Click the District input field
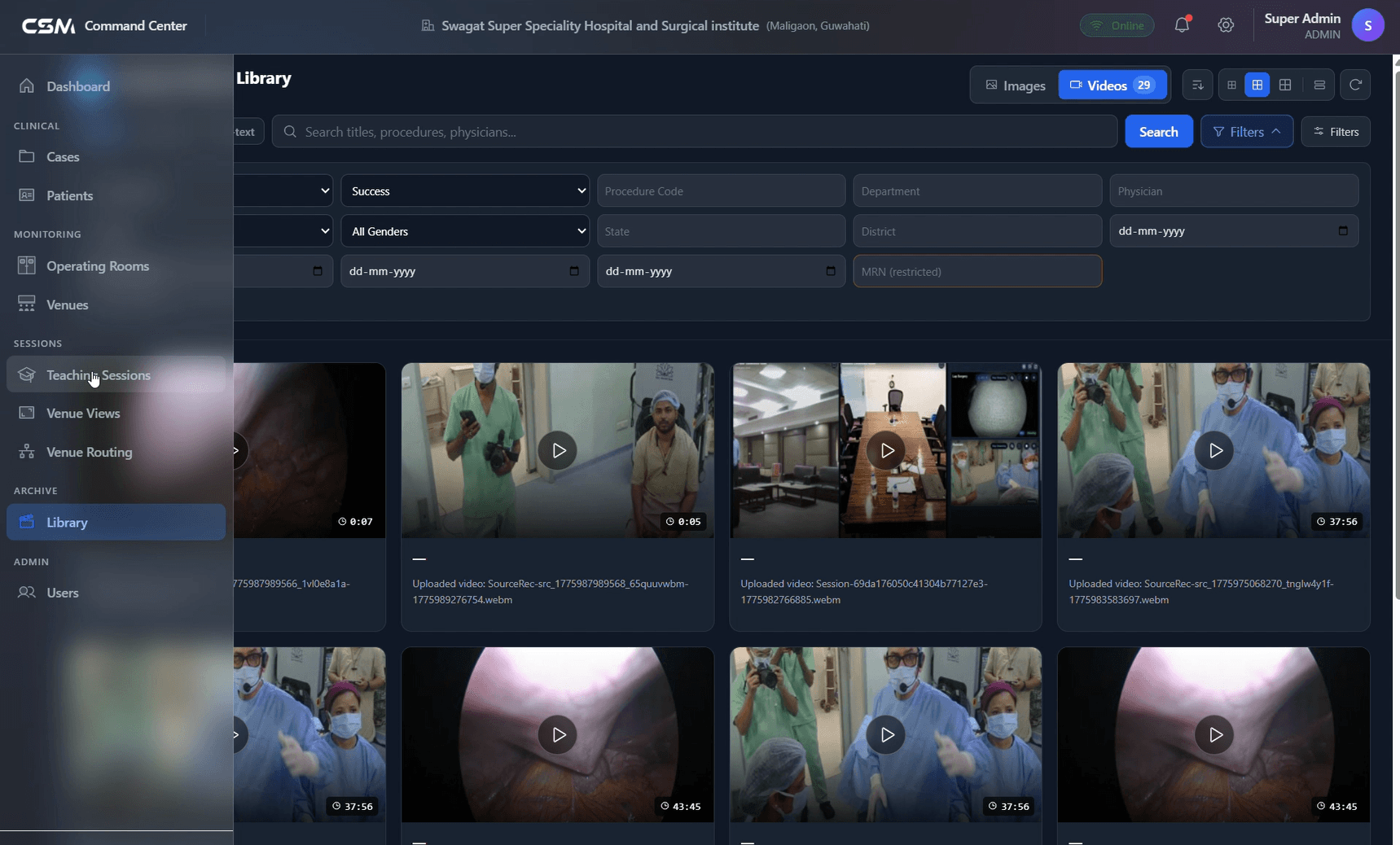 [x=977, y=231]
